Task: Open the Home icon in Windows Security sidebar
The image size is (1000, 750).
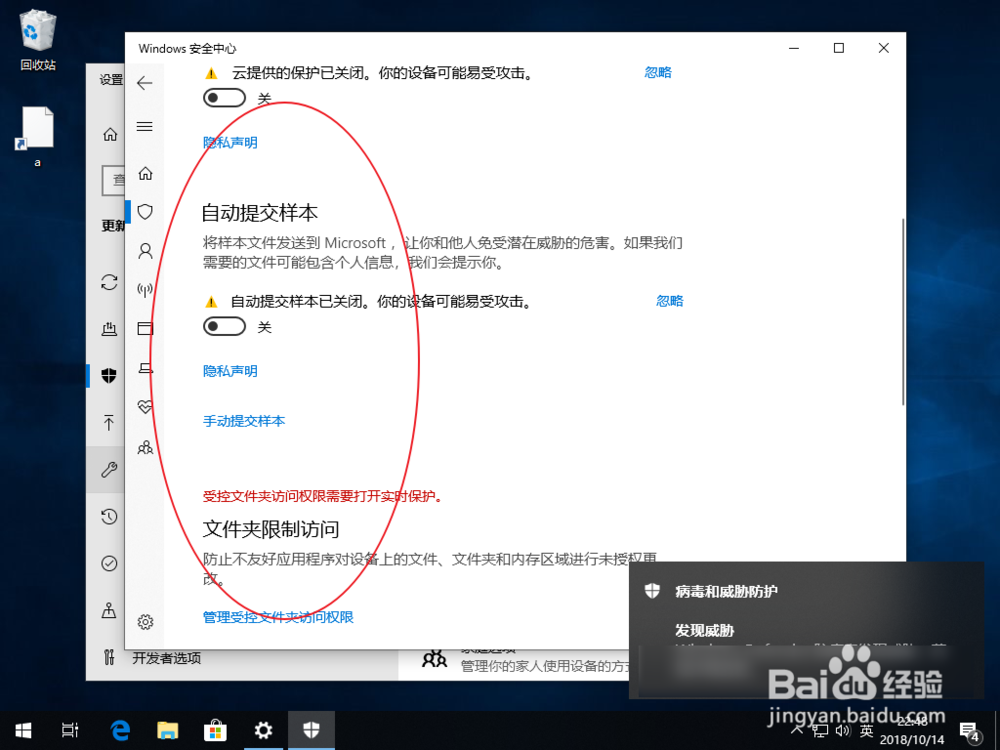Action: click(145, 173)
